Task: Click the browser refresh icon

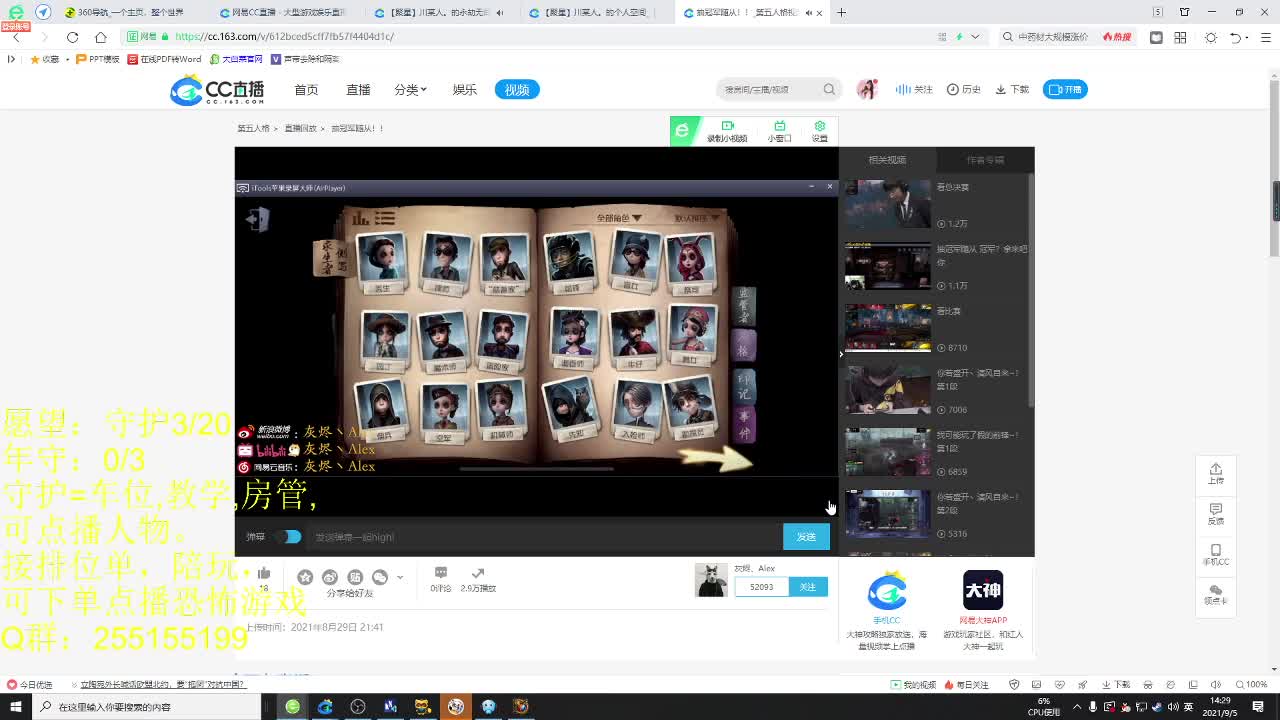Action: point(72,37)
